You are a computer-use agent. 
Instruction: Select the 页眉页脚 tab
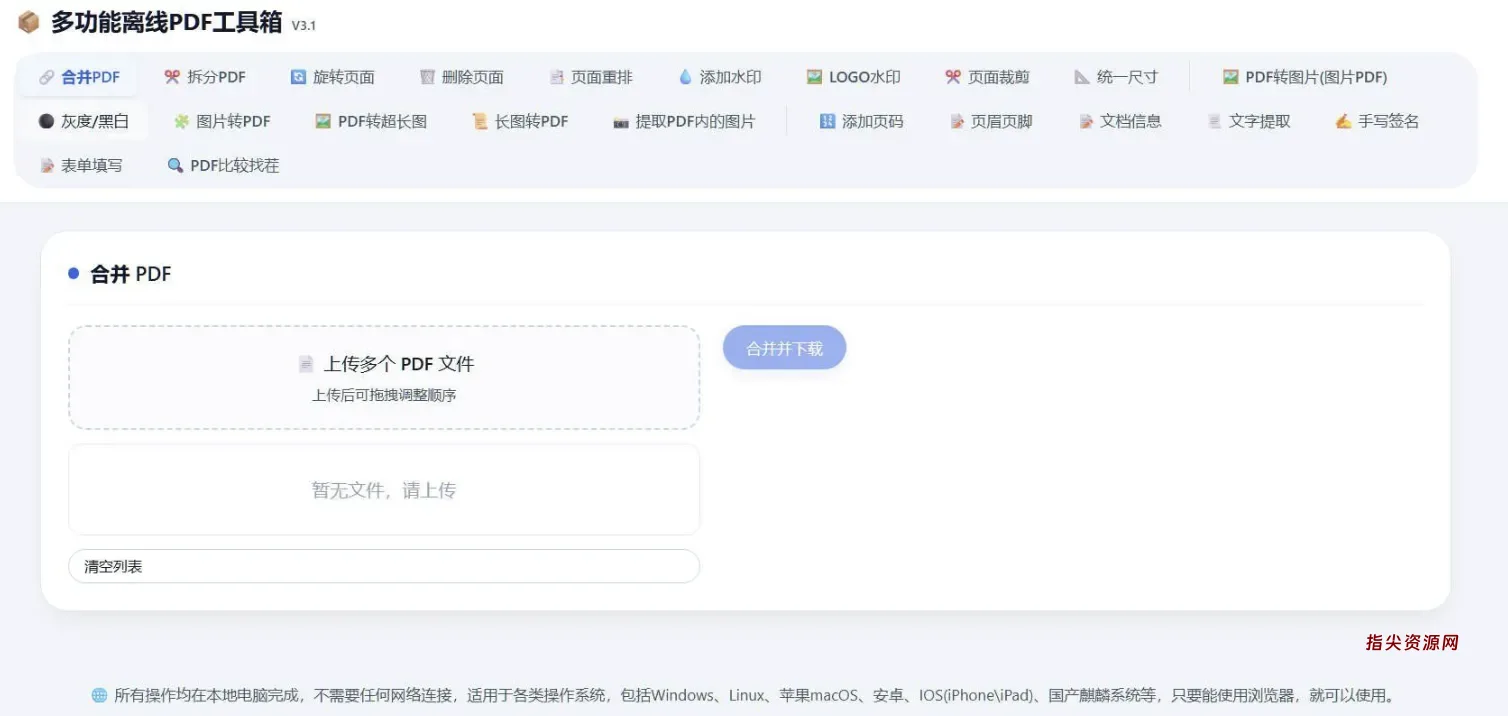pos(991,121)
